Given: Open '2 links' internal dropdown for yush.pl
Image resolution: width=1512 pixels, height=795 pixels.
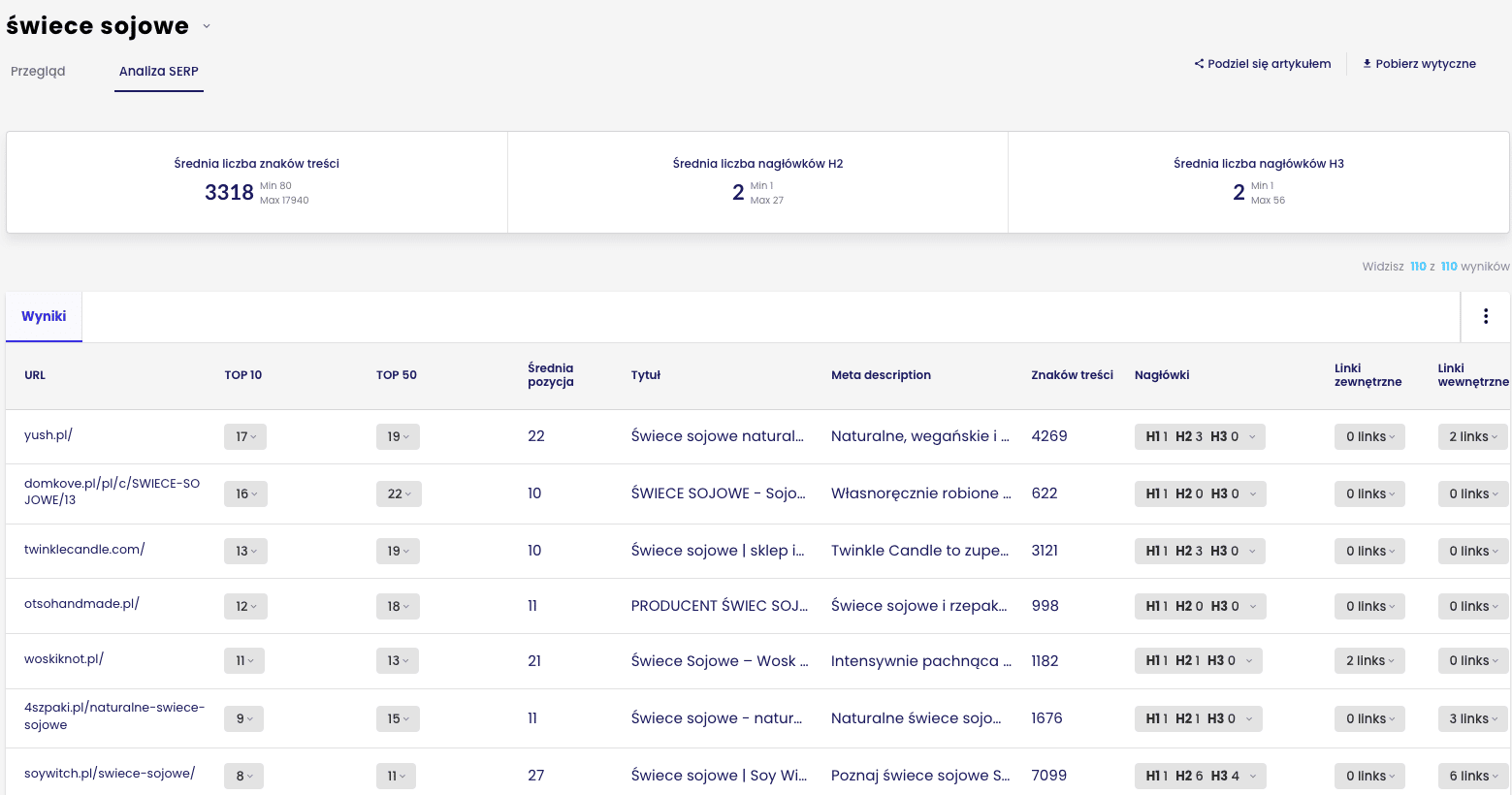Looking at the screenshot, I should click(1473, 436).
